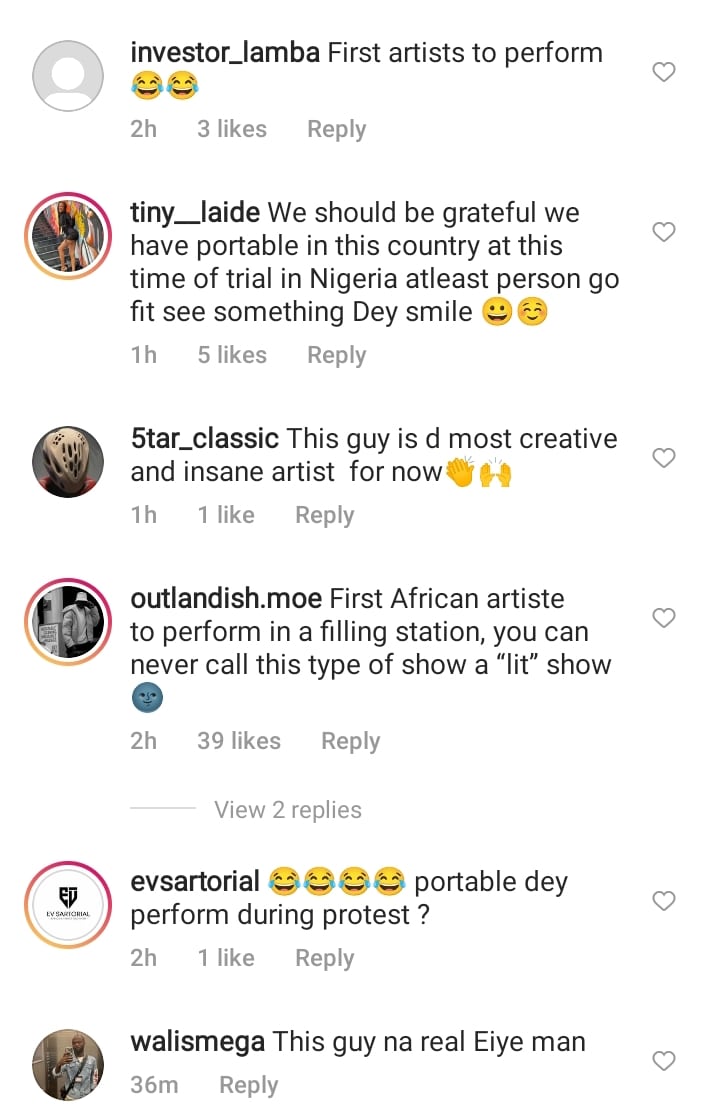Tap heart on tiny__laide's comment
The width and height of the screenshot is (720, 1111).
click(664, 232)
